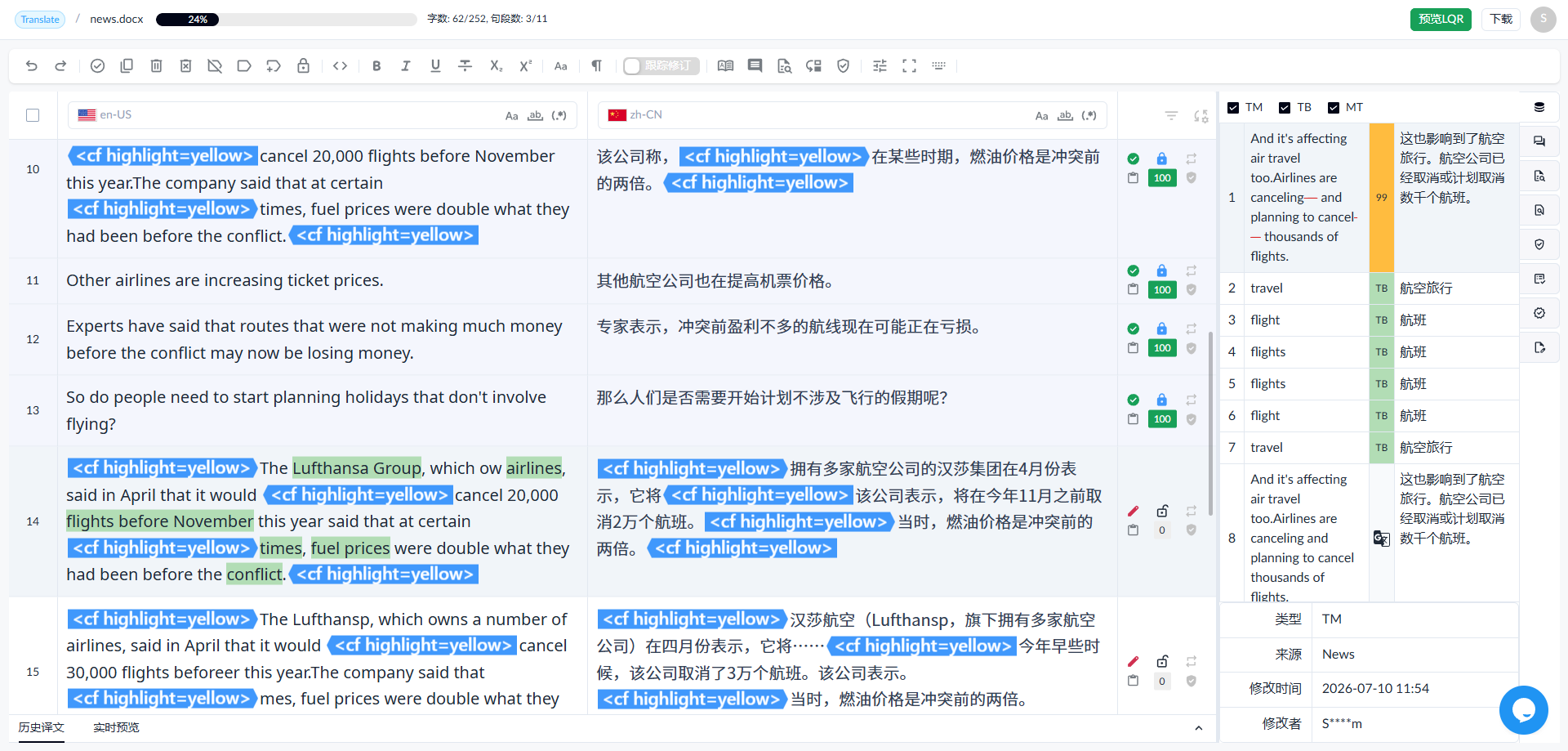The height and width of the screenshot is (751, 1568).
Task: Click the confirm segment checkmark toolbar icon
Action: (97, 66)
